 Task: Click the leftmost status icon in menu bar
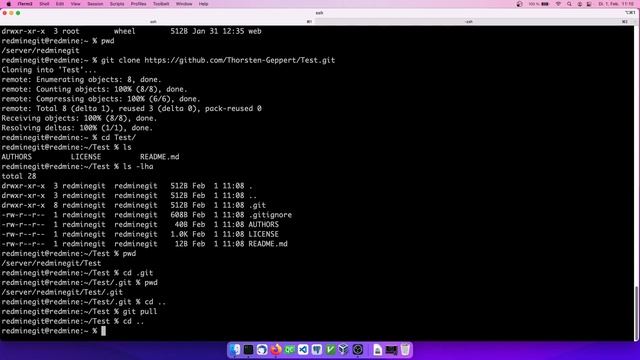tap(519, 4)
